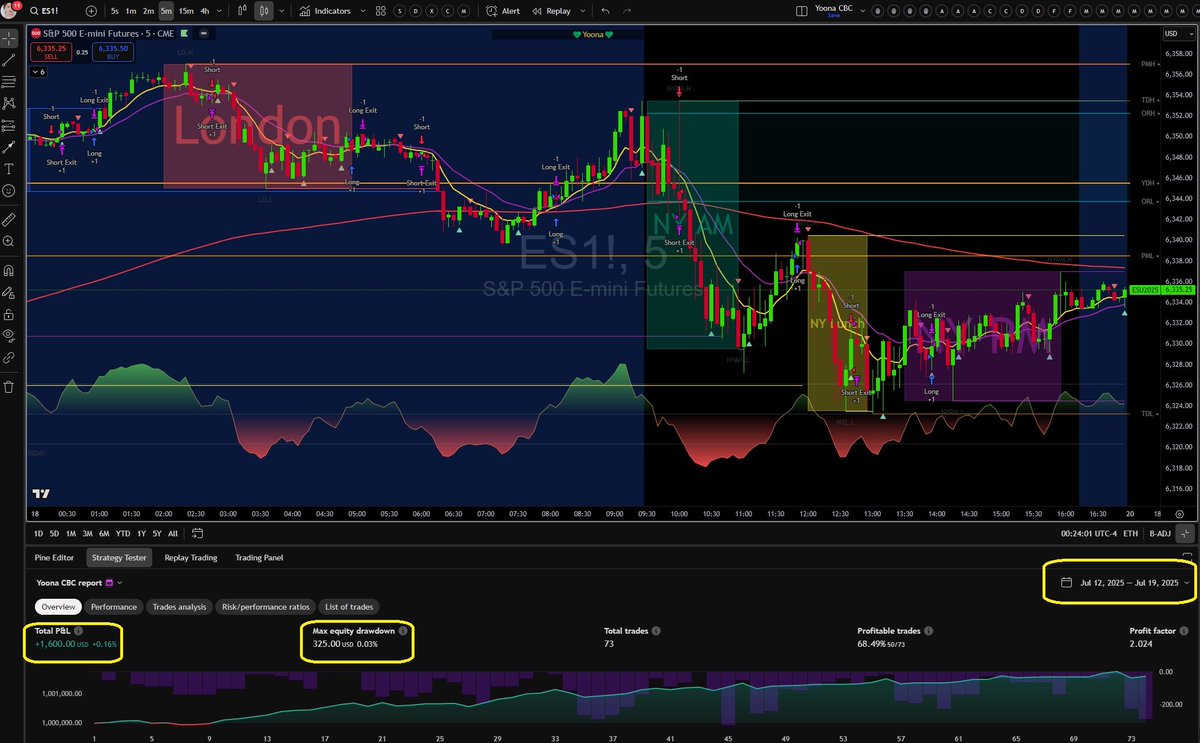Image resolution: width=1200 pixels, height=743 pixels.
Task: Toggle stay in drawing mode
Action: point(9,292)
